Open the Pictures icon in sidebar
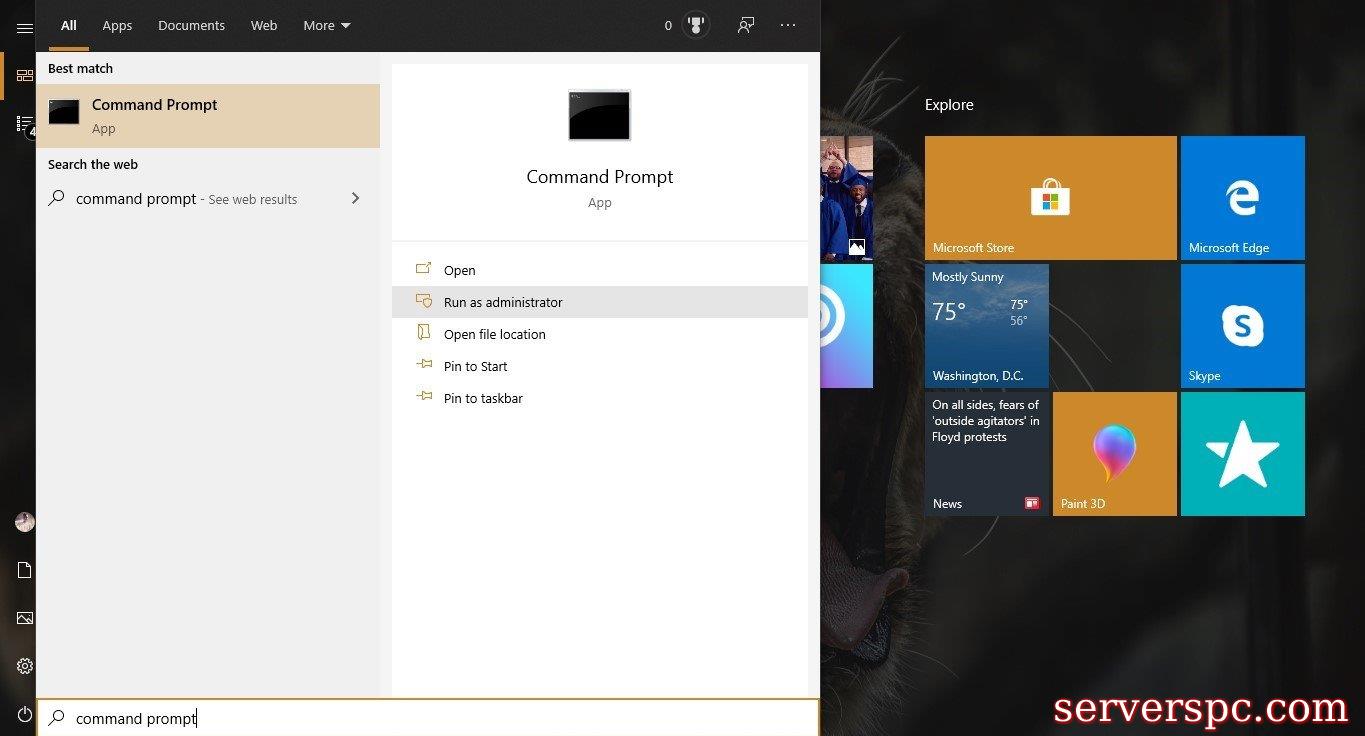The height and width of the screenshot is (736, 1365). click(25, 618)
